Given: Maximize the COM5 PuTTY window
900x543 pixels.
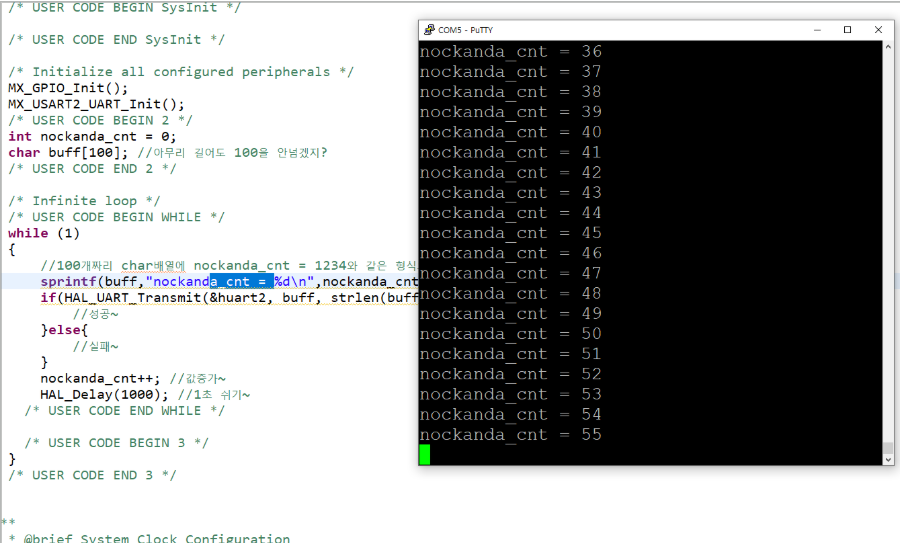Looking at the screenshot, I should click(x=847, y=30).
